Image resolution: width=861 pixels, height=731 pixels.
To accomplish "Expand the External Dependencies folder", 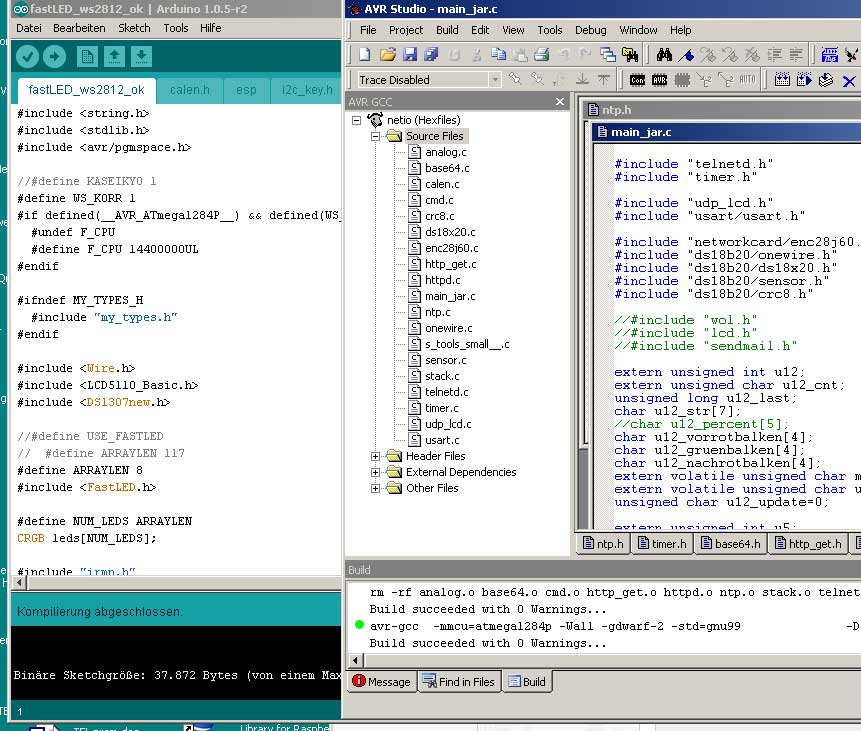I will tap(376, 472).
